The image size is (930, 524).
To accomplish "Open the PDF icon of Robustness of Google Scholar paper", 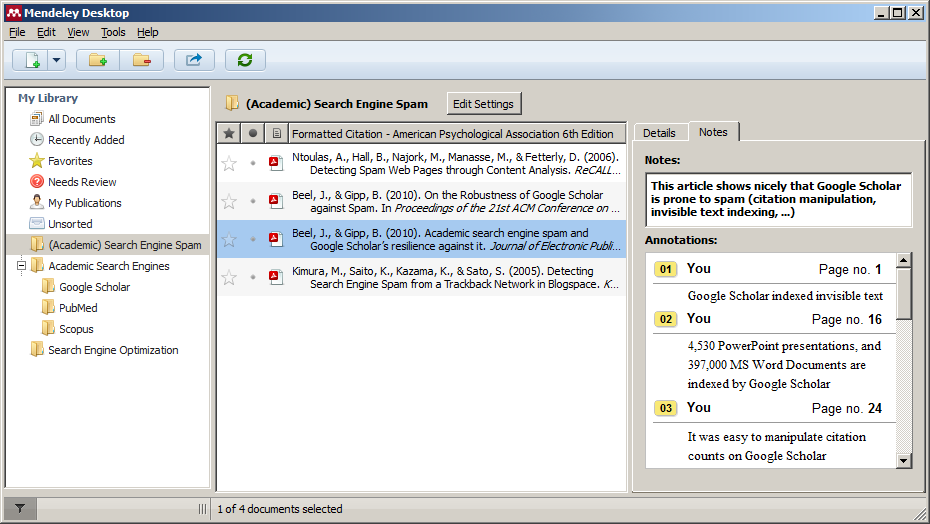I will (276, 201).
